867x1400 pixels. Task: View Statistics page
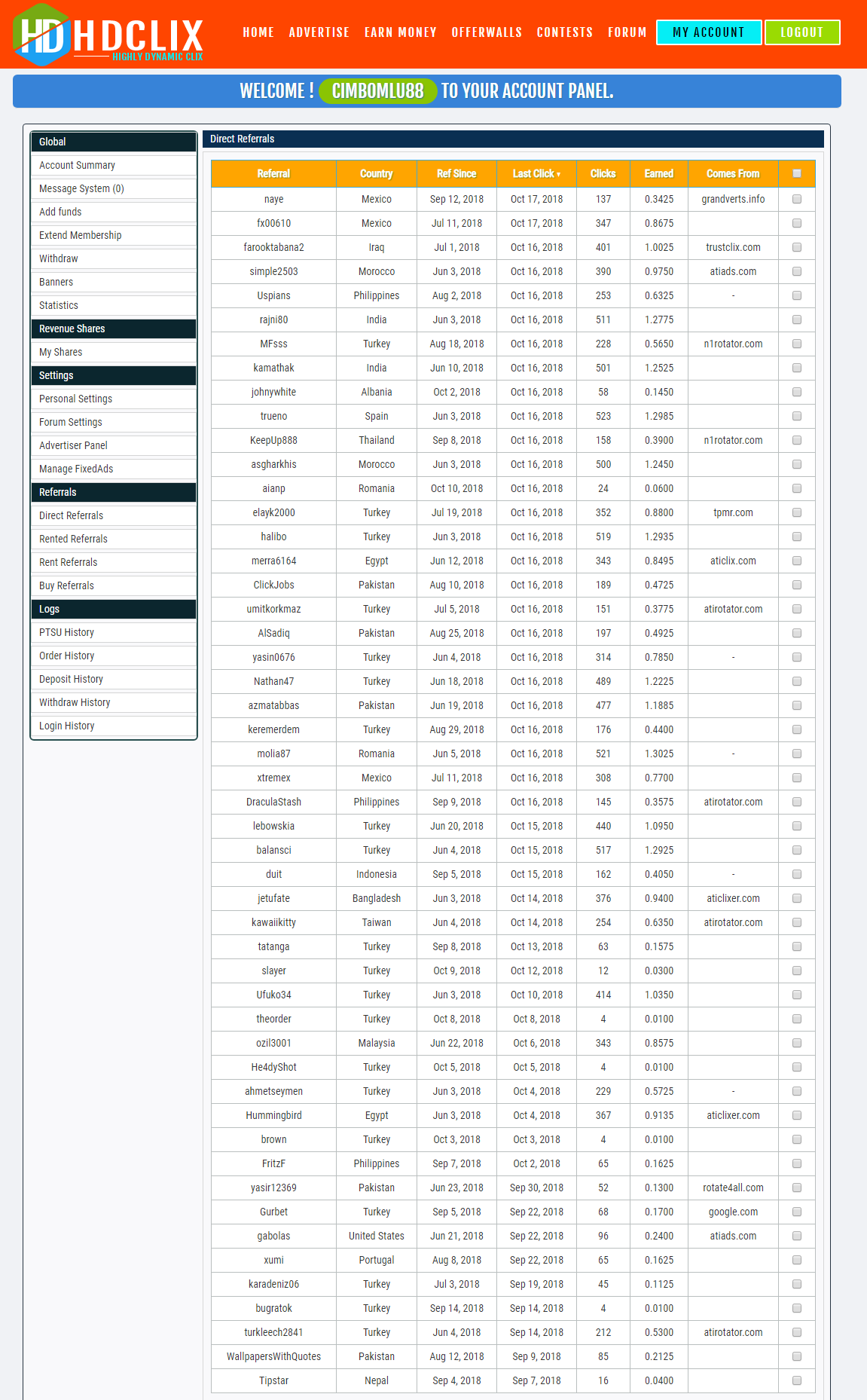114,305
